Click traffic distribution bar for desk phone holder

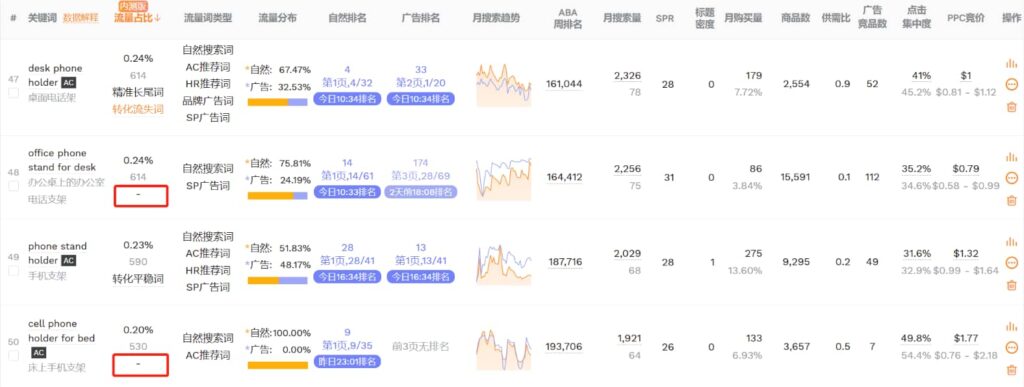click(x=277, y=102)
